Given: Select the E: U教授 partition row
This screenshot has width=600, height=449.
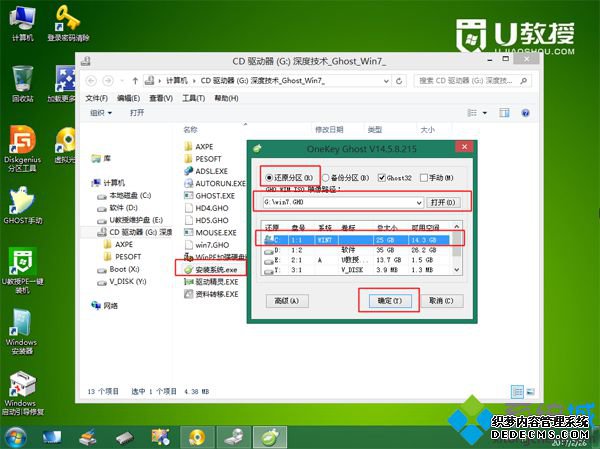Looking at the screenshot, I should pyautogui.click(x=356, y=260).
